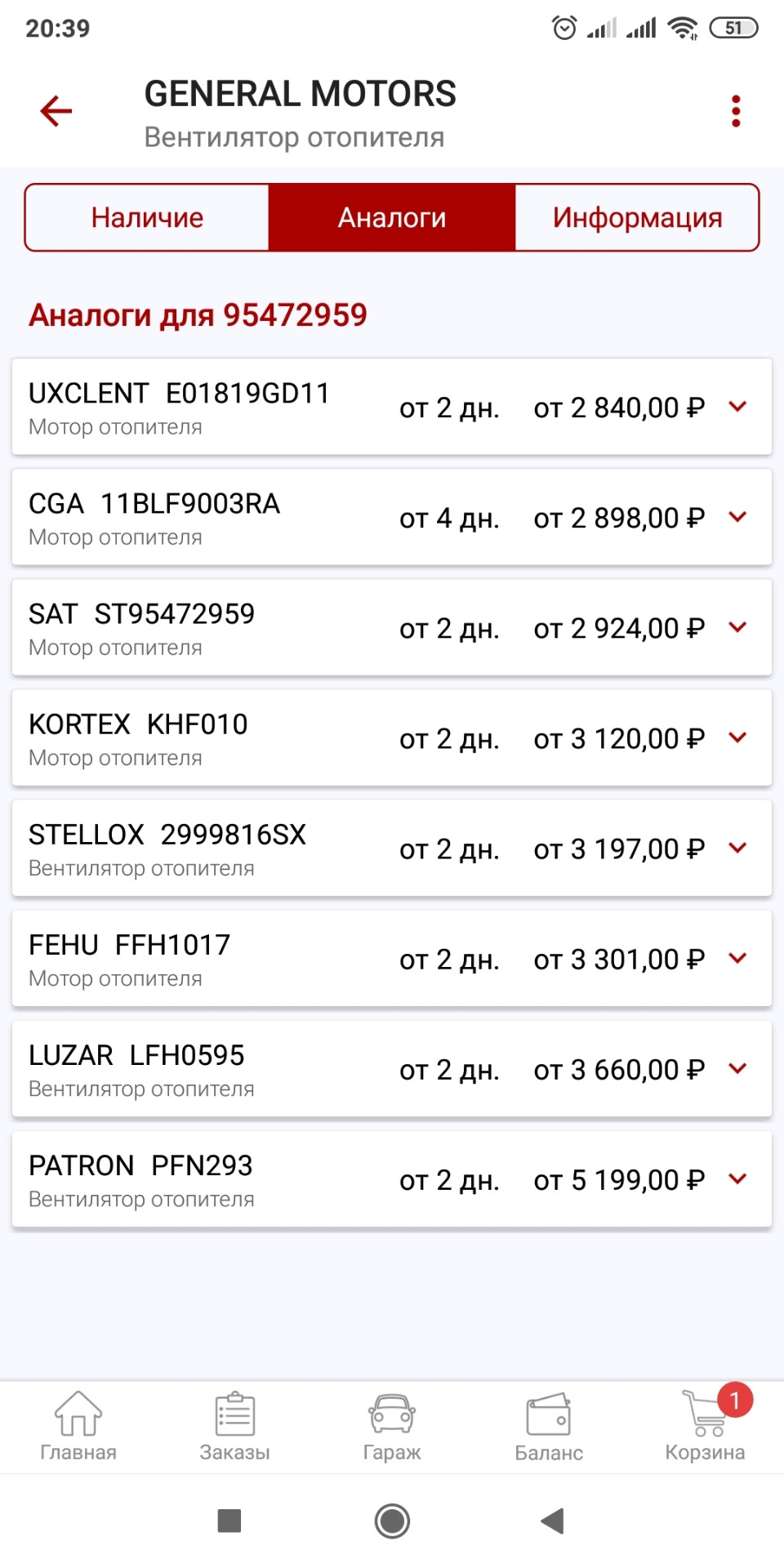Open the Корзина cart with badge

(x=706, y=1427)
